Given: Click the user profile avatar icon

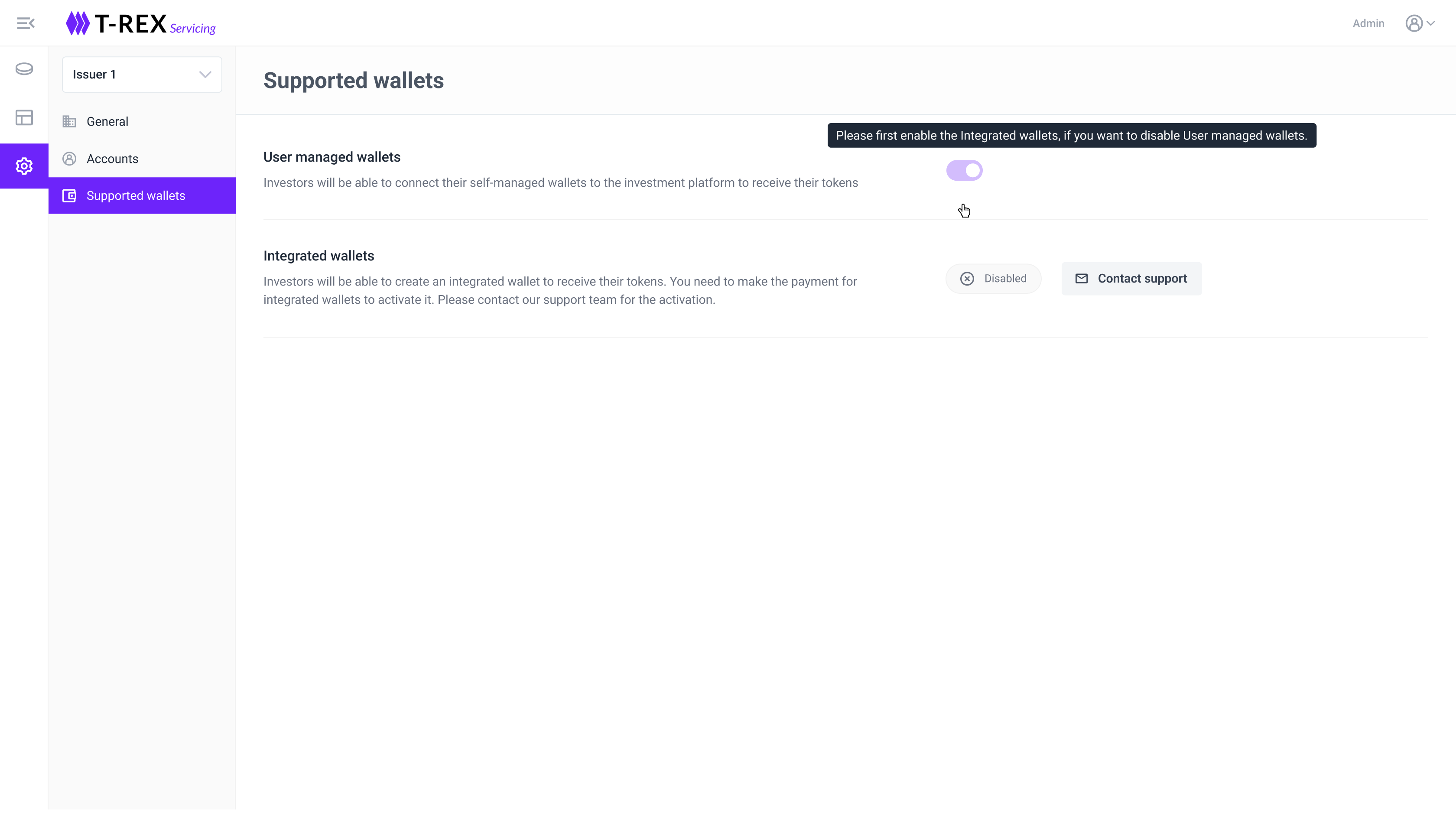Looking at the screenshot, I should pos(1414,23).
